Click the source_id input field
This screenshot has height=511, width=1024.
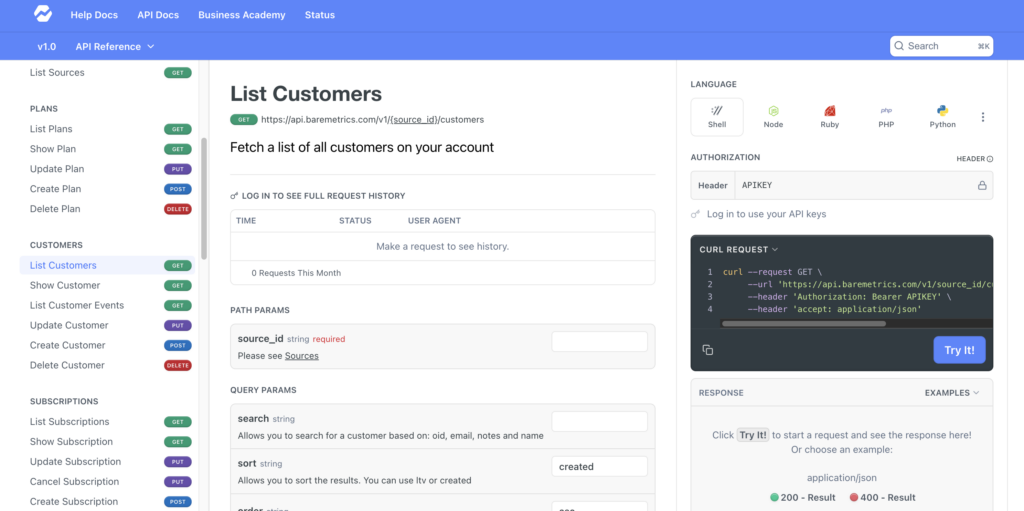click(x=600, y=342)
